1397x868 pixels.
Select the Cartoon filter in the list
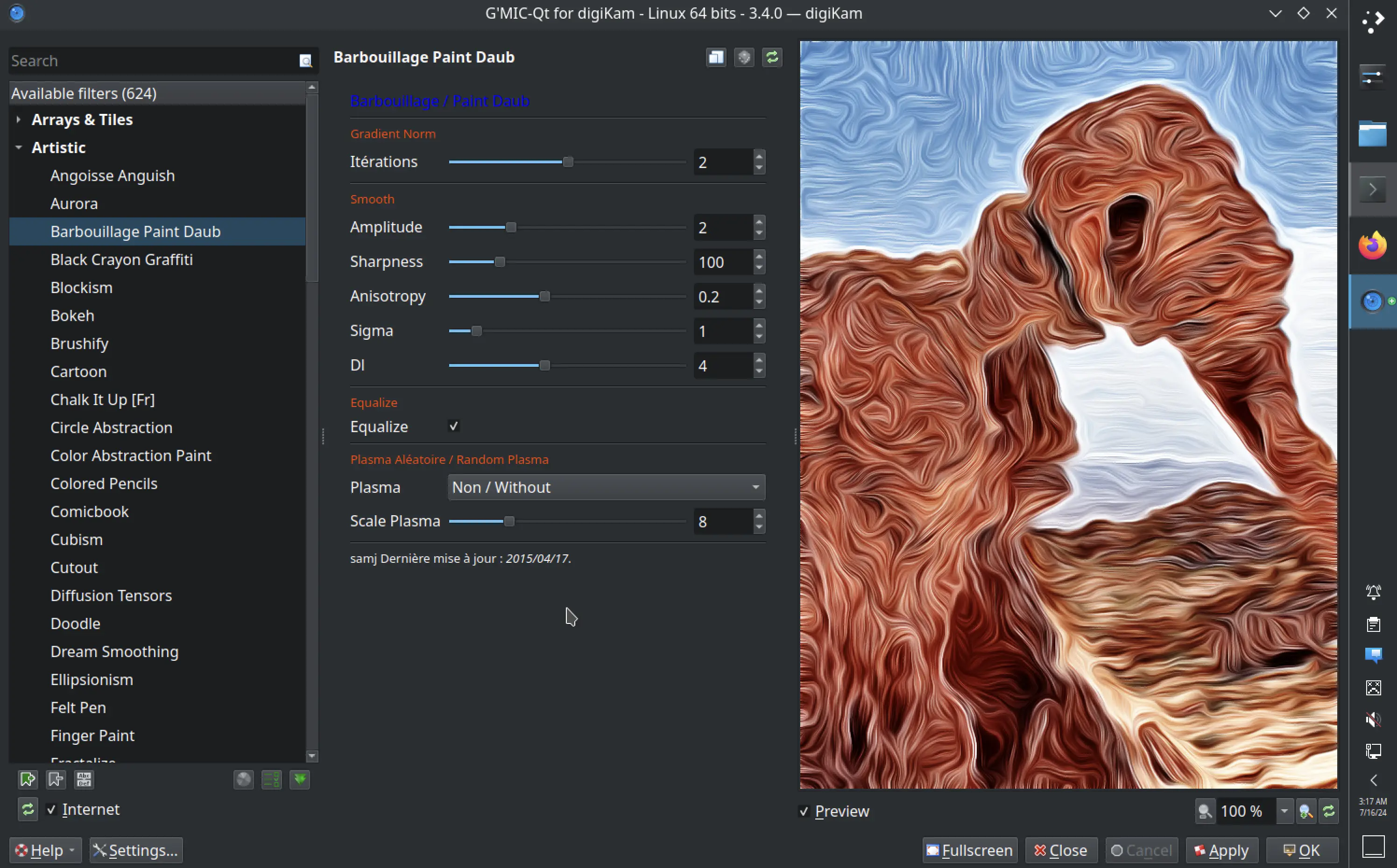[78, 371]
